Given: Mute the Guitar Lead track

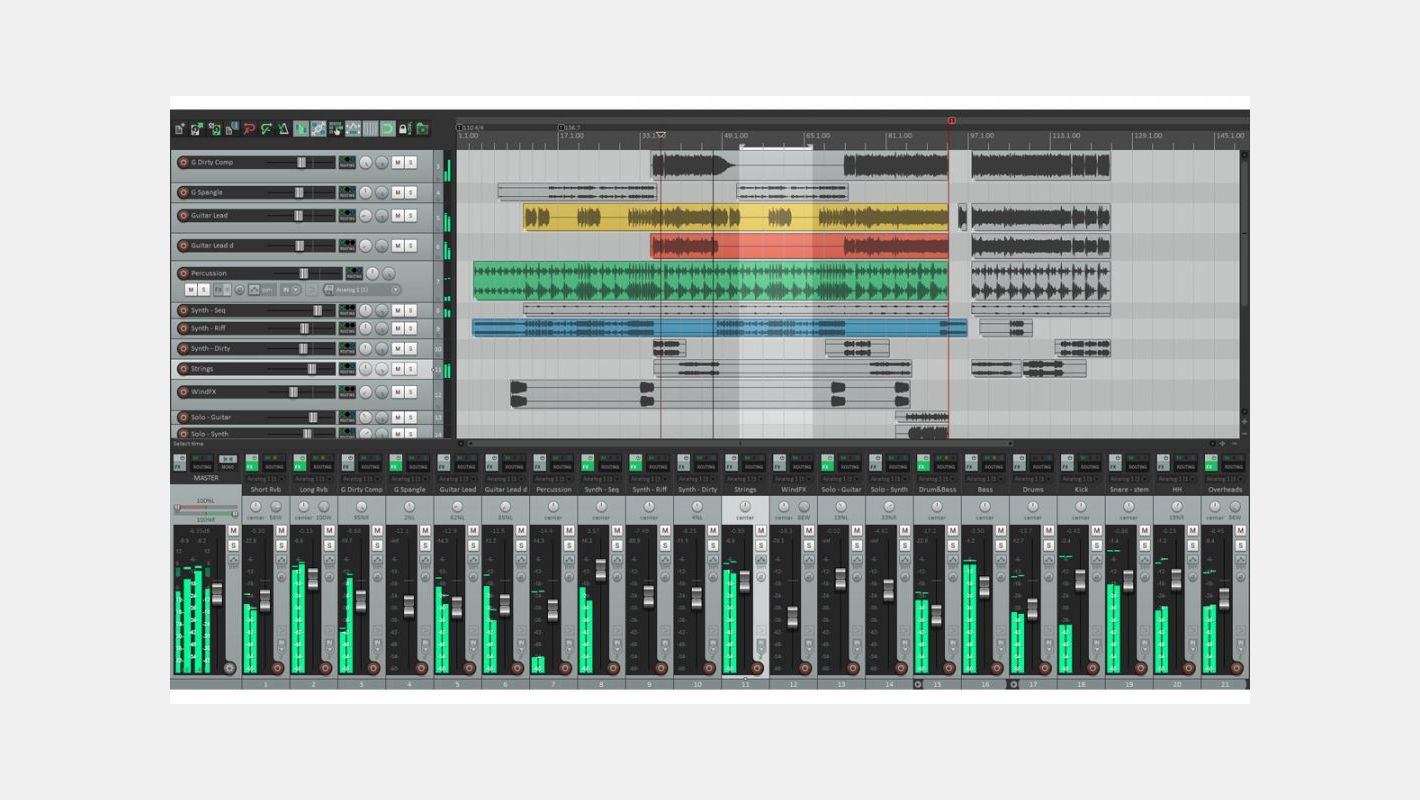Looking at the screenshot, I should point(397,216).
